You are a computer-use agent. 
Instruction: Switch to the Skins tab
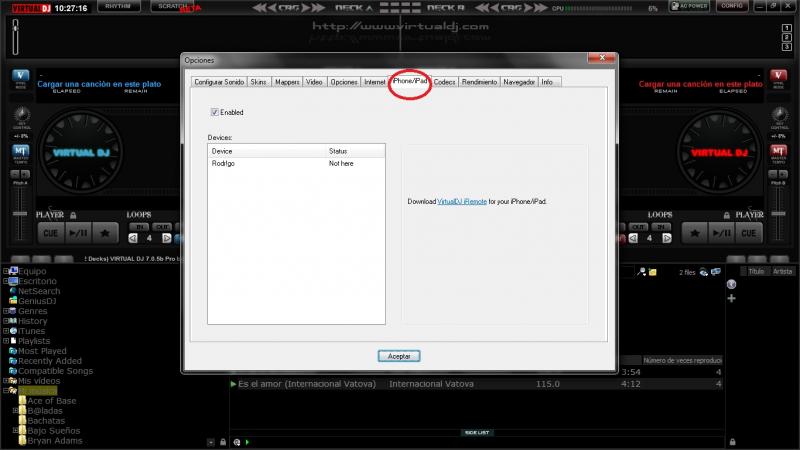coord(259,82)
